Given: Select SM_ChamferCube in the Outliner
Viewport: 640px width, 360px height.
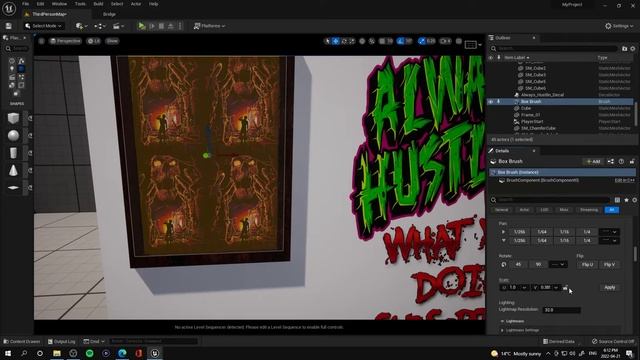Looking at the screenshot, I should click(x=538, y=128).
